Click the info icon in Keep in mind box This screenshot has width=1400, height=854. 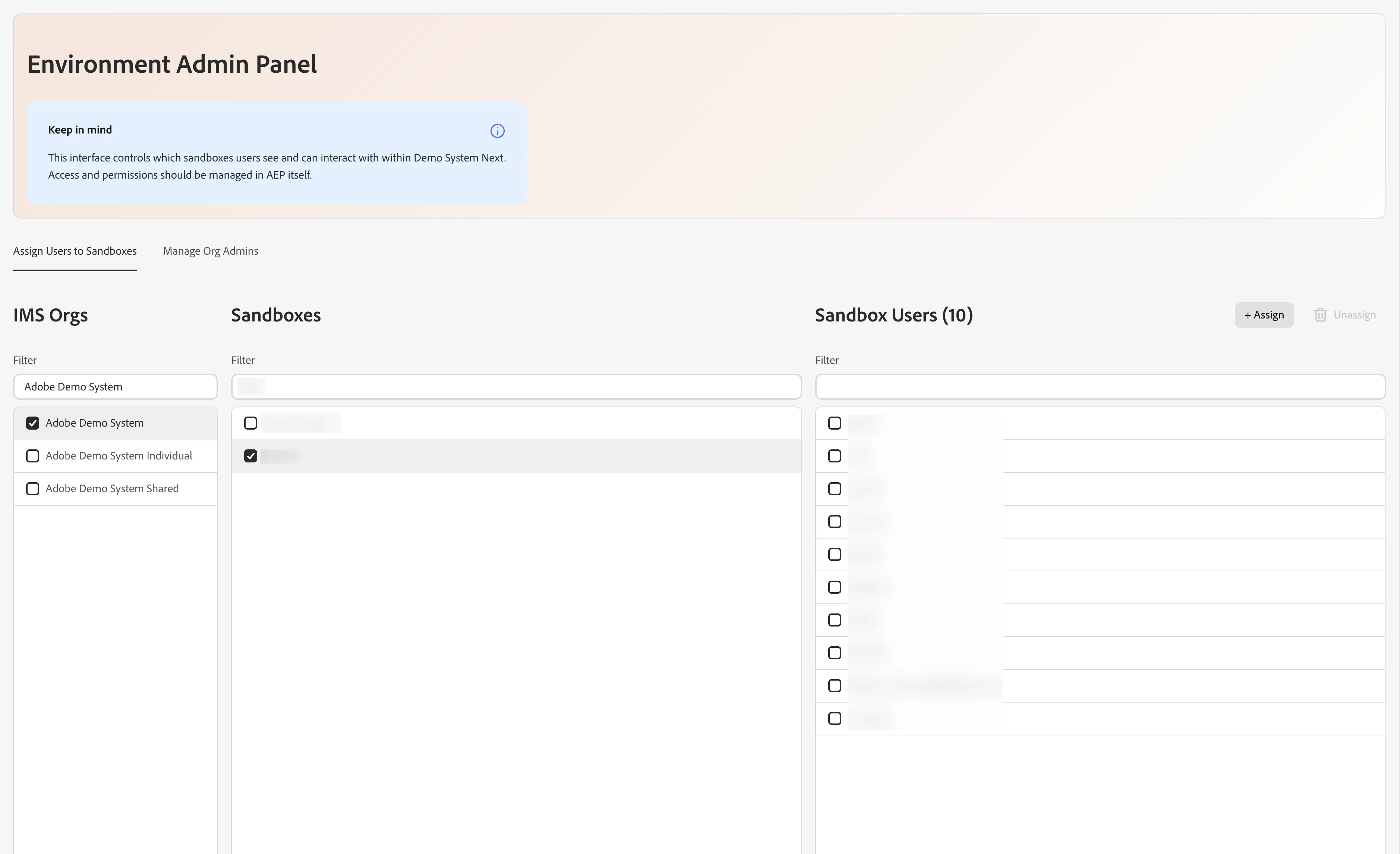click(497, 131)
